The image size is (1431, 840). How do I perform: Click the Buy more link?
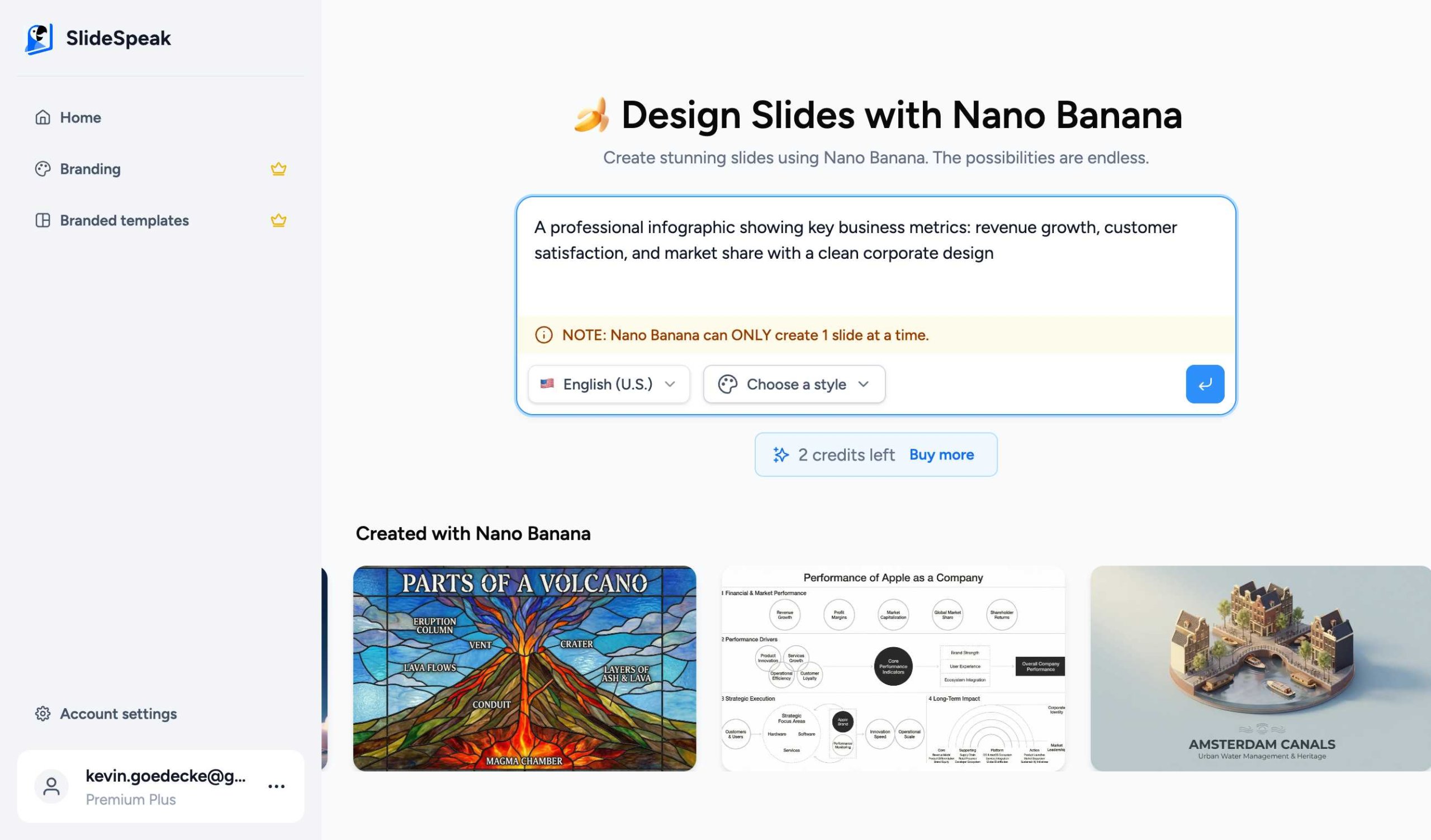click(x=941, y=454)
